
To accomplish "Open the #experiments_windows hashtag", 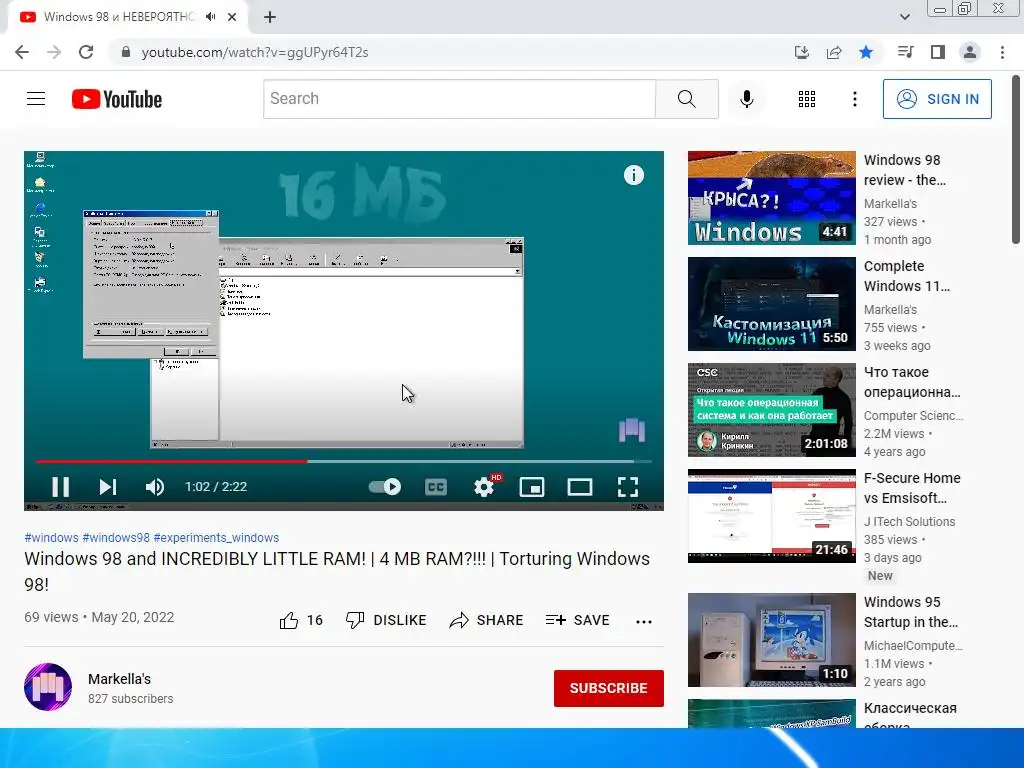I will pos(216,537).
